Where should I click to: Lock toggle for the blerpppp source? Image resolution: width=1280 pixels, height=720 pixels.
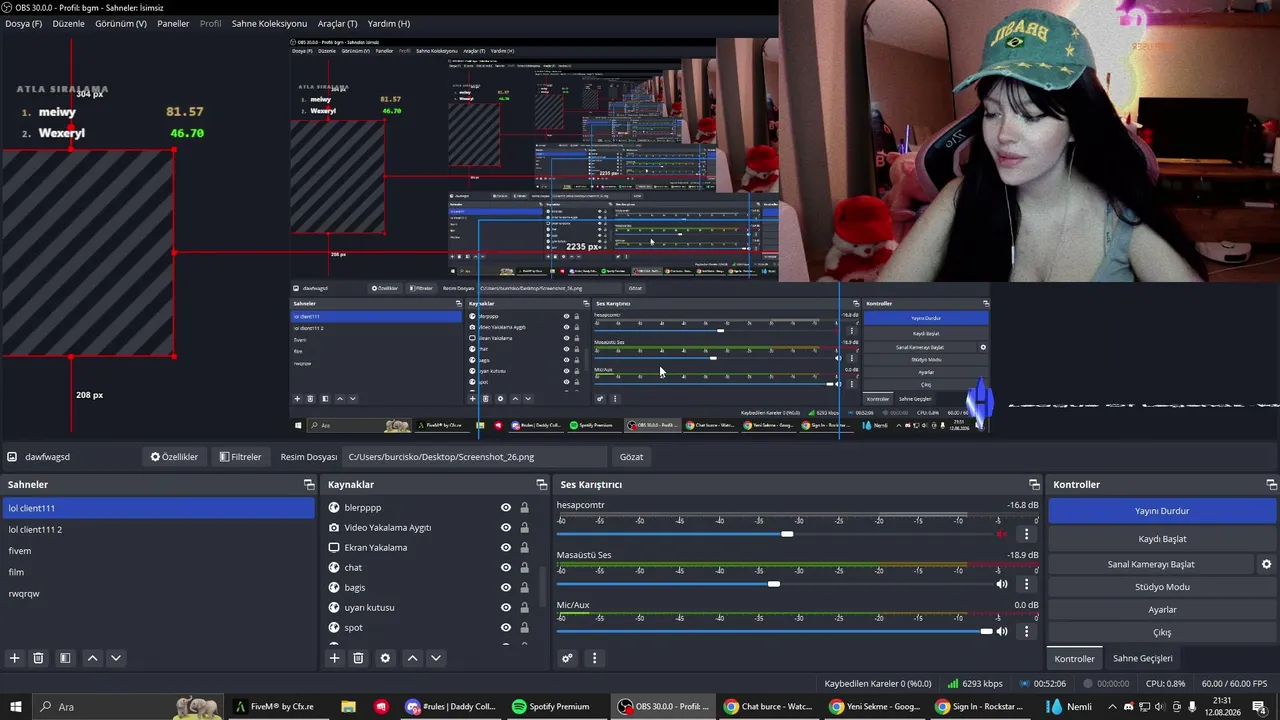524,508
